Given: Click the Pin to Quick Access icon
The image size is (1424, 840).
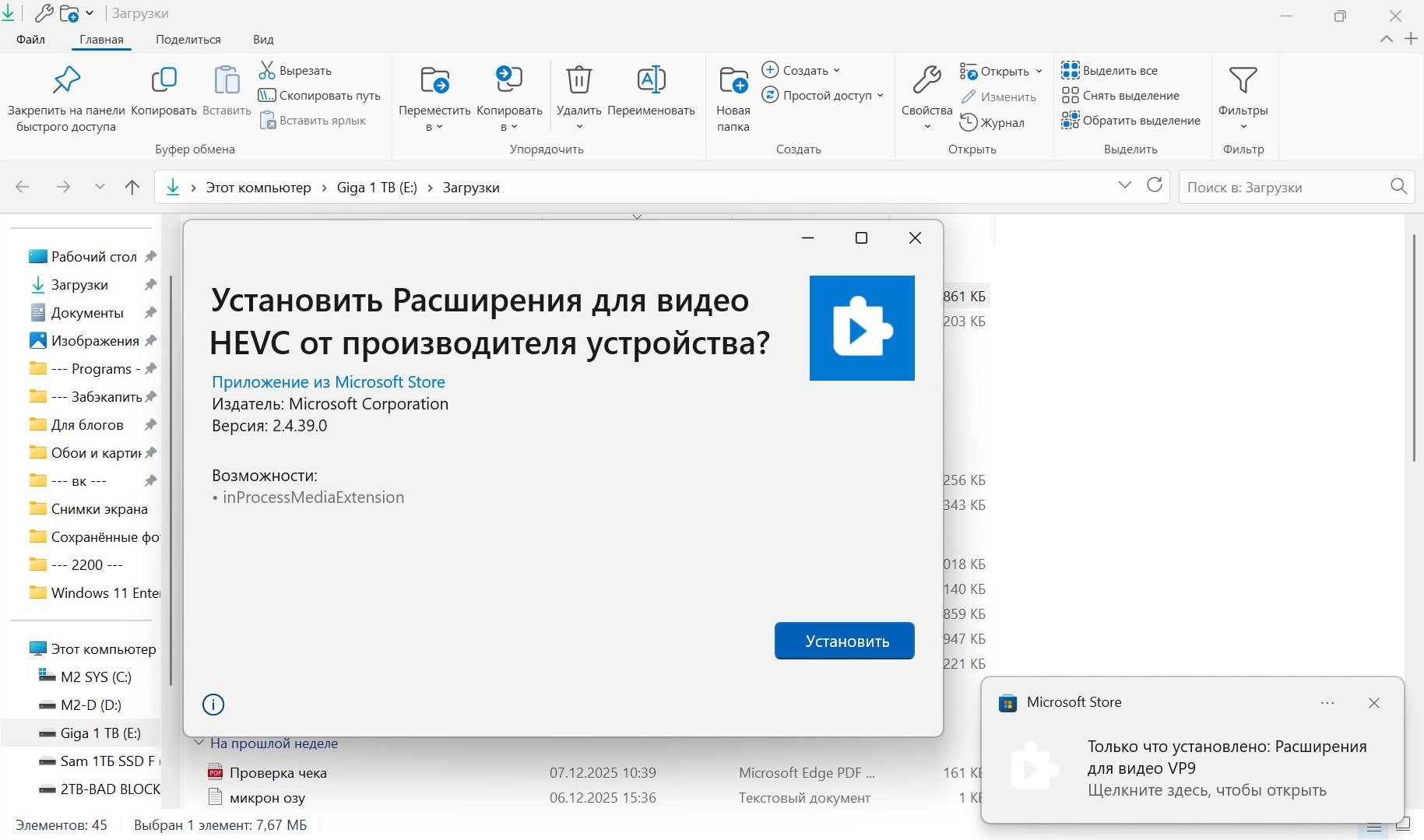Looking at the screenshot, I should (x=66, y=80).
